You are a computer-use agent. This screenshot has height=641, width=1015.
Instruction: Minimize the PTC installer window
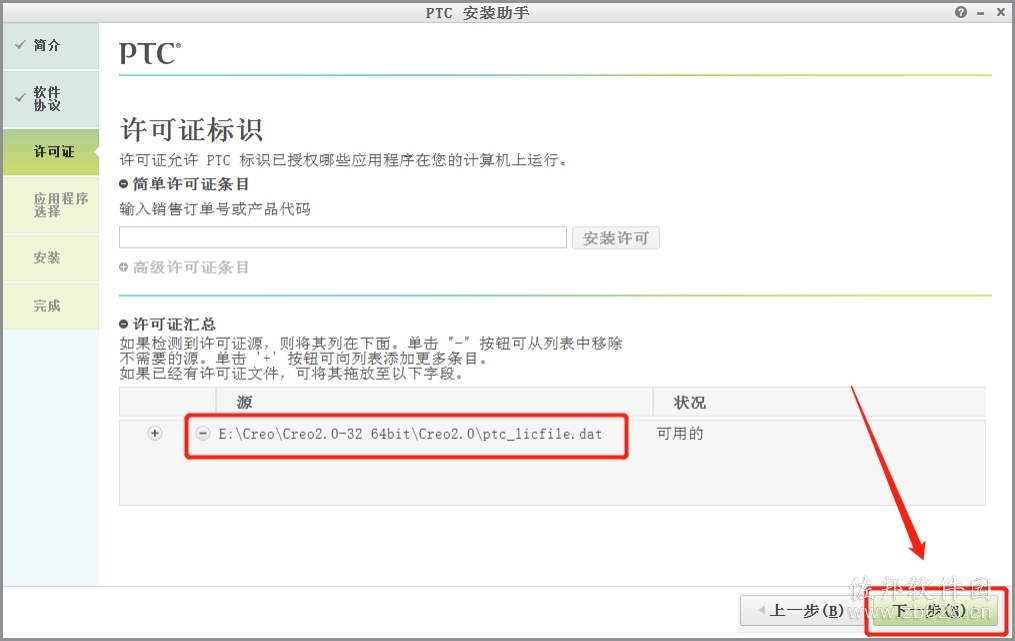click(981, 13)
